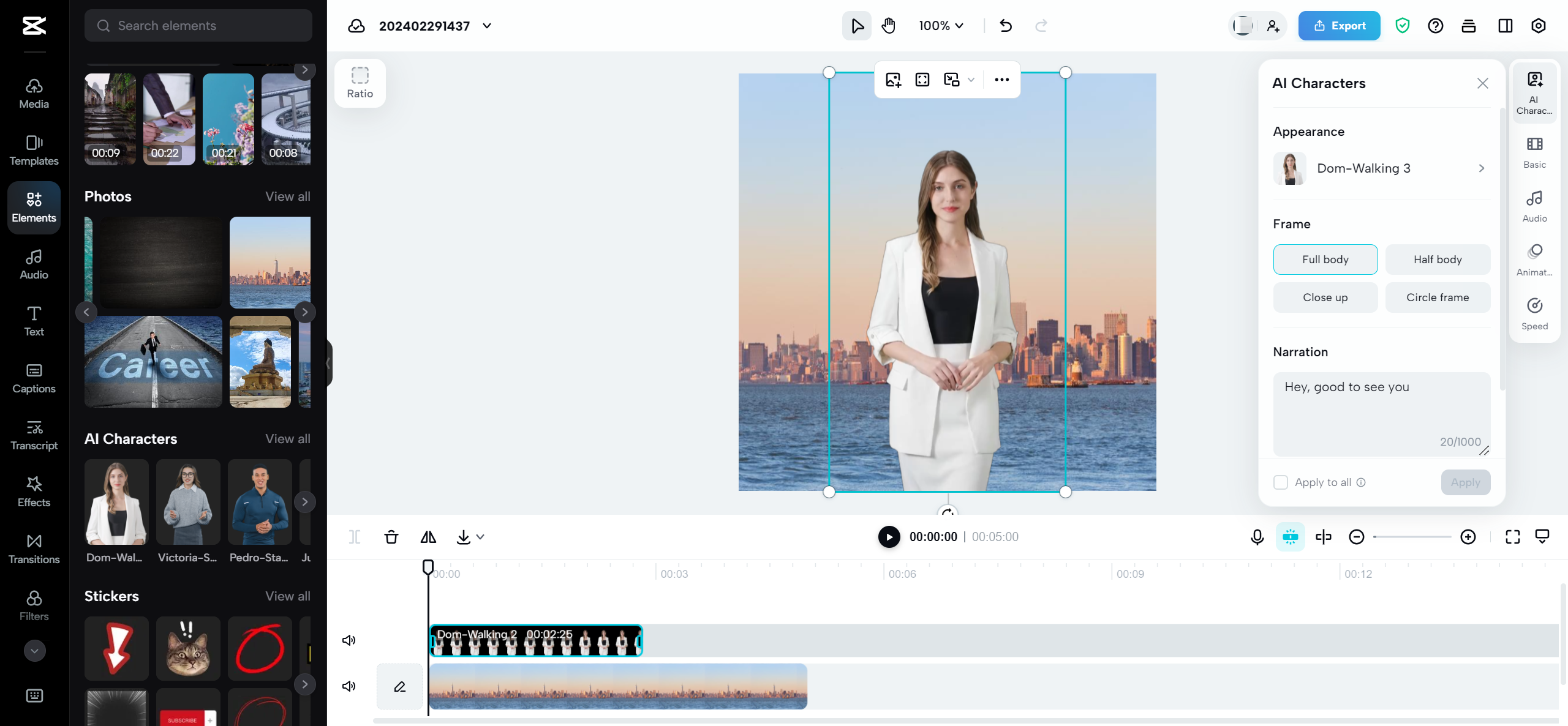Viewport: 1568px width, 726px height.
Task: Switch to the Audio tab in right panel
Action: (1534, 204)
